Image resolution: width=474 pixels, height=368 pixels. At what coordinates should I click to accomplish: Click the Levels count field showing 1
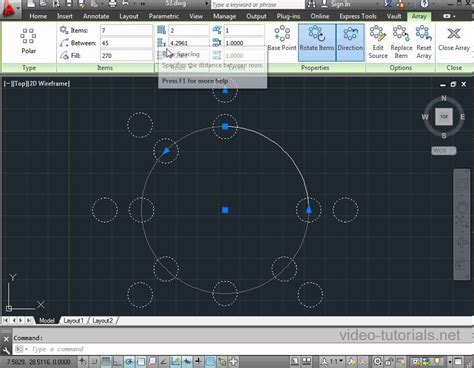coord(244,30)
